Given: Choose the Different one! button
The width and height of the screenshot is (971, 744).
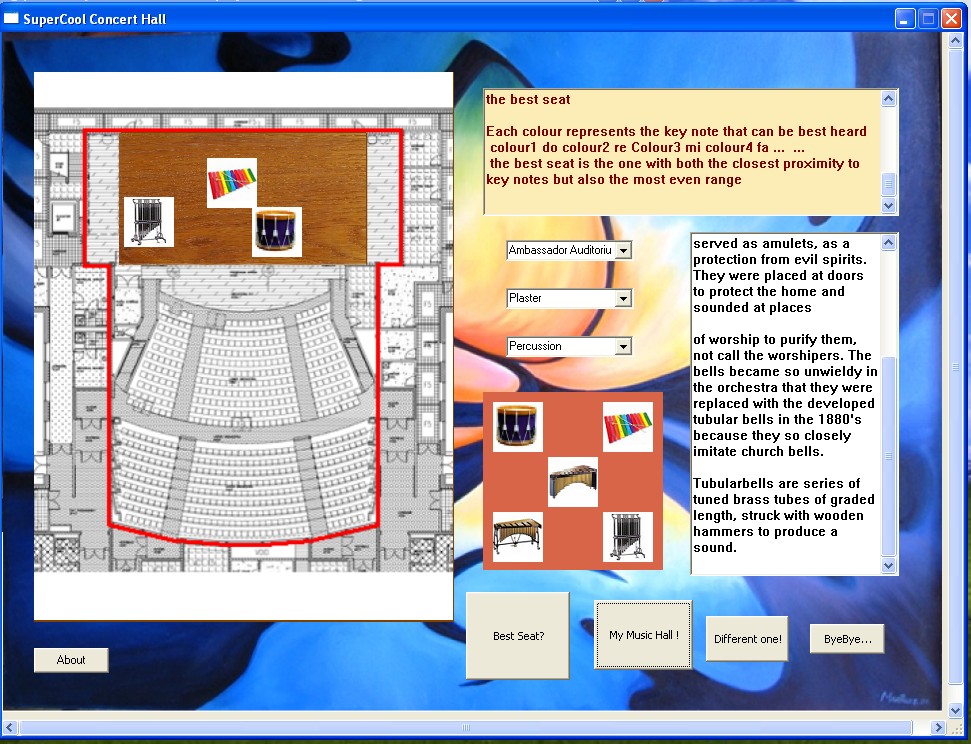Looking at the screenshot, I should click(747, 639).
